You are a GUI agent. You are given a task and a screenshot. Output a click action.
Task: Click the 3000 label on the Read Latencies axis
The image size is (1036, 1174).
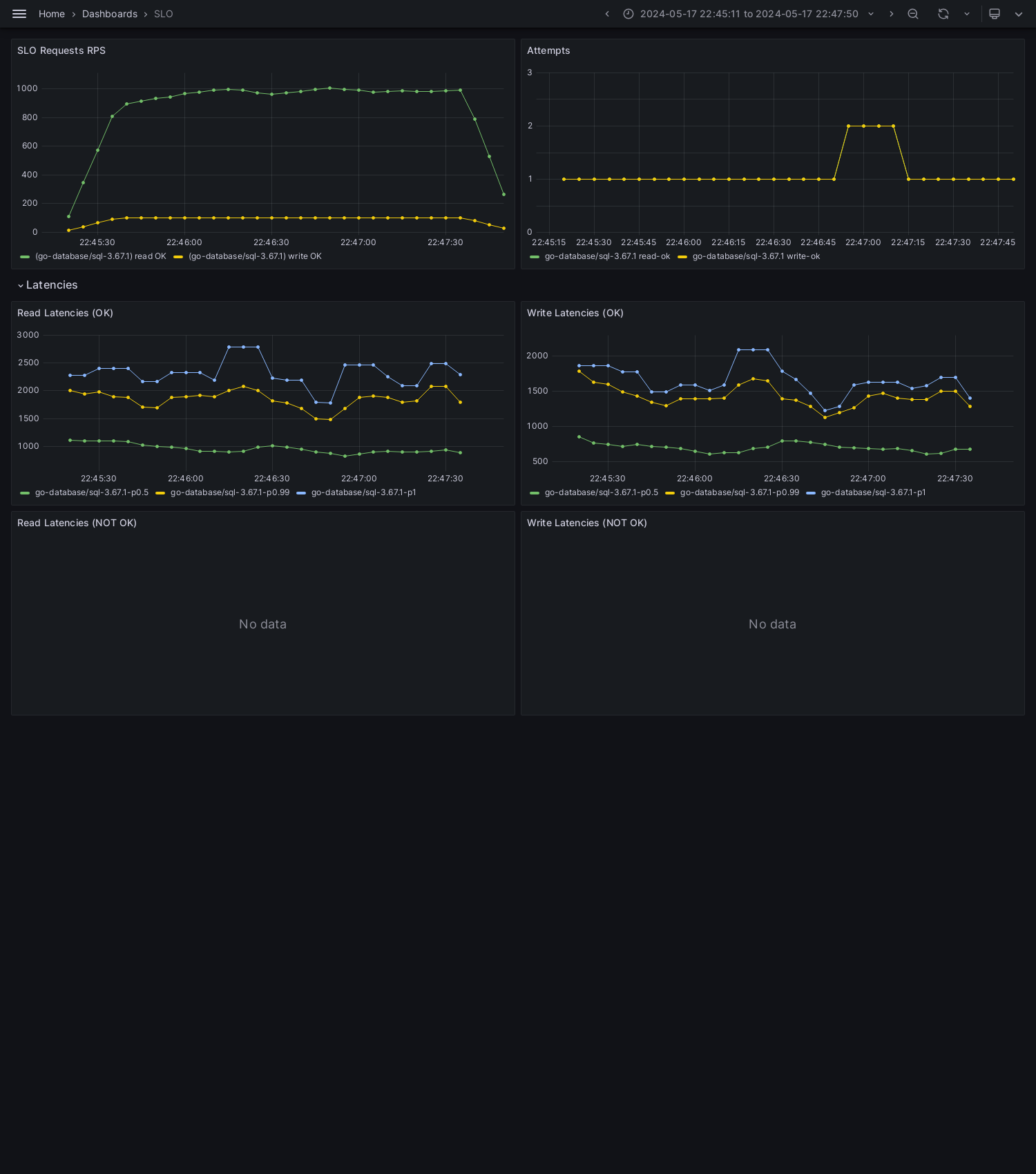(x=28, y=335)
